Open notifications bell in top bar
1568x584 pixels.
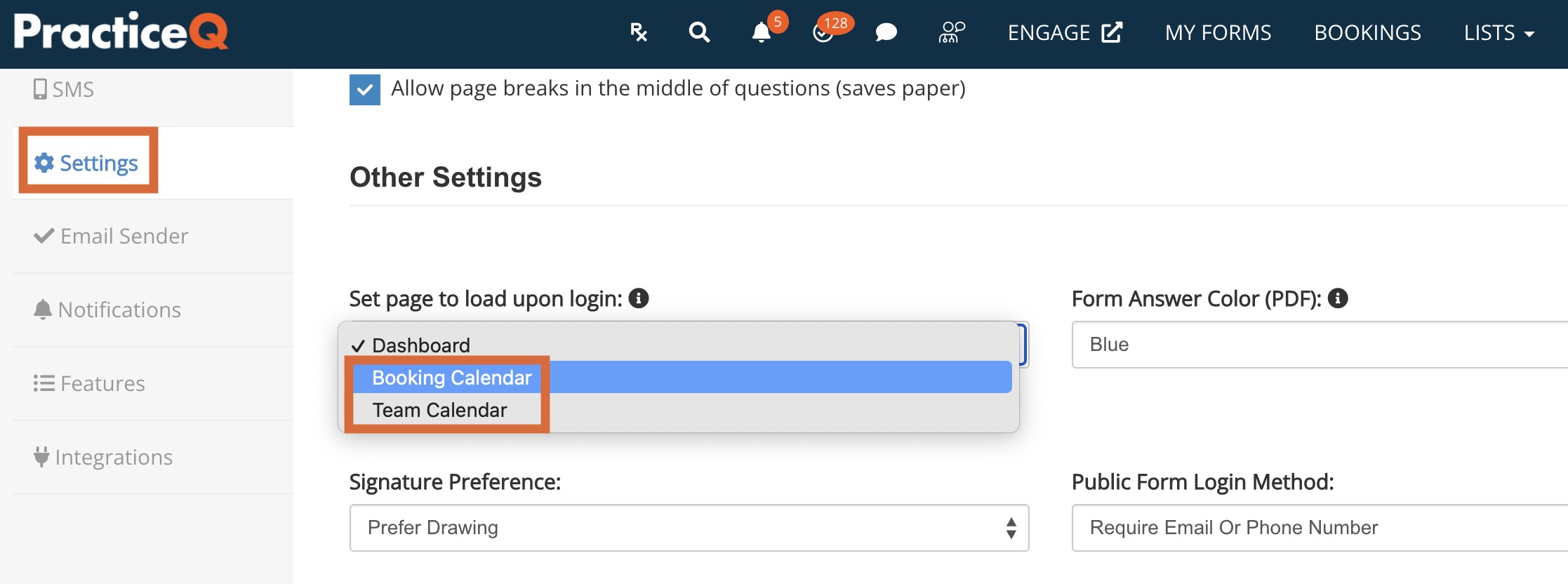(x=762, y=32)
